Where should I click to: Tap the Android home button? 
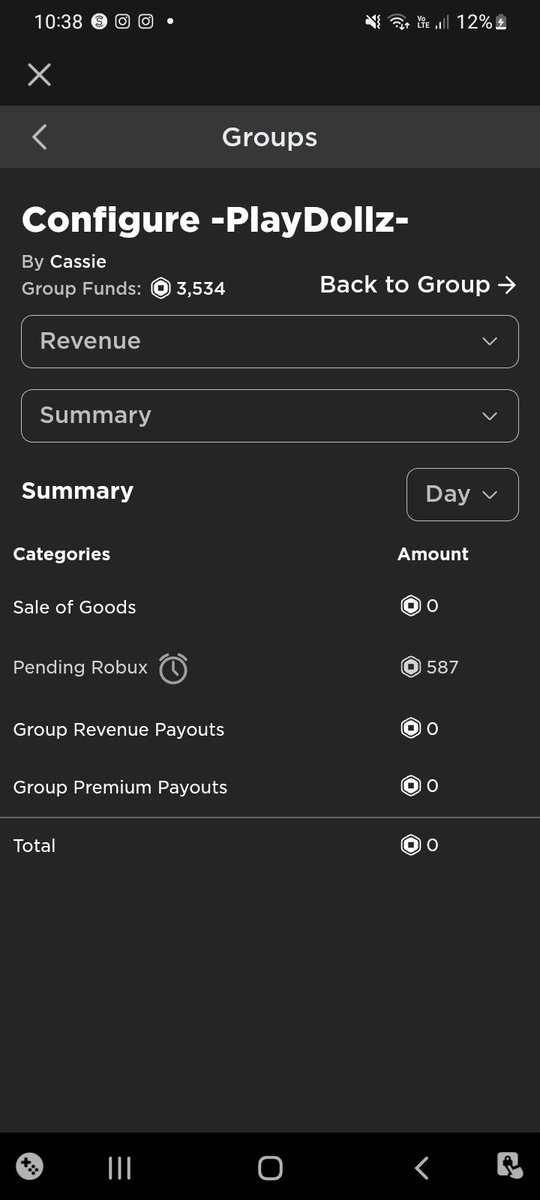click(x=270, y=1167)
